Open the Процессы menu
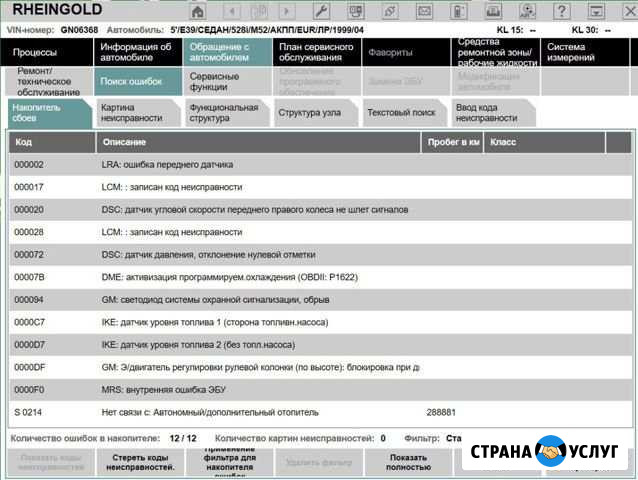 tap(46, 52)
